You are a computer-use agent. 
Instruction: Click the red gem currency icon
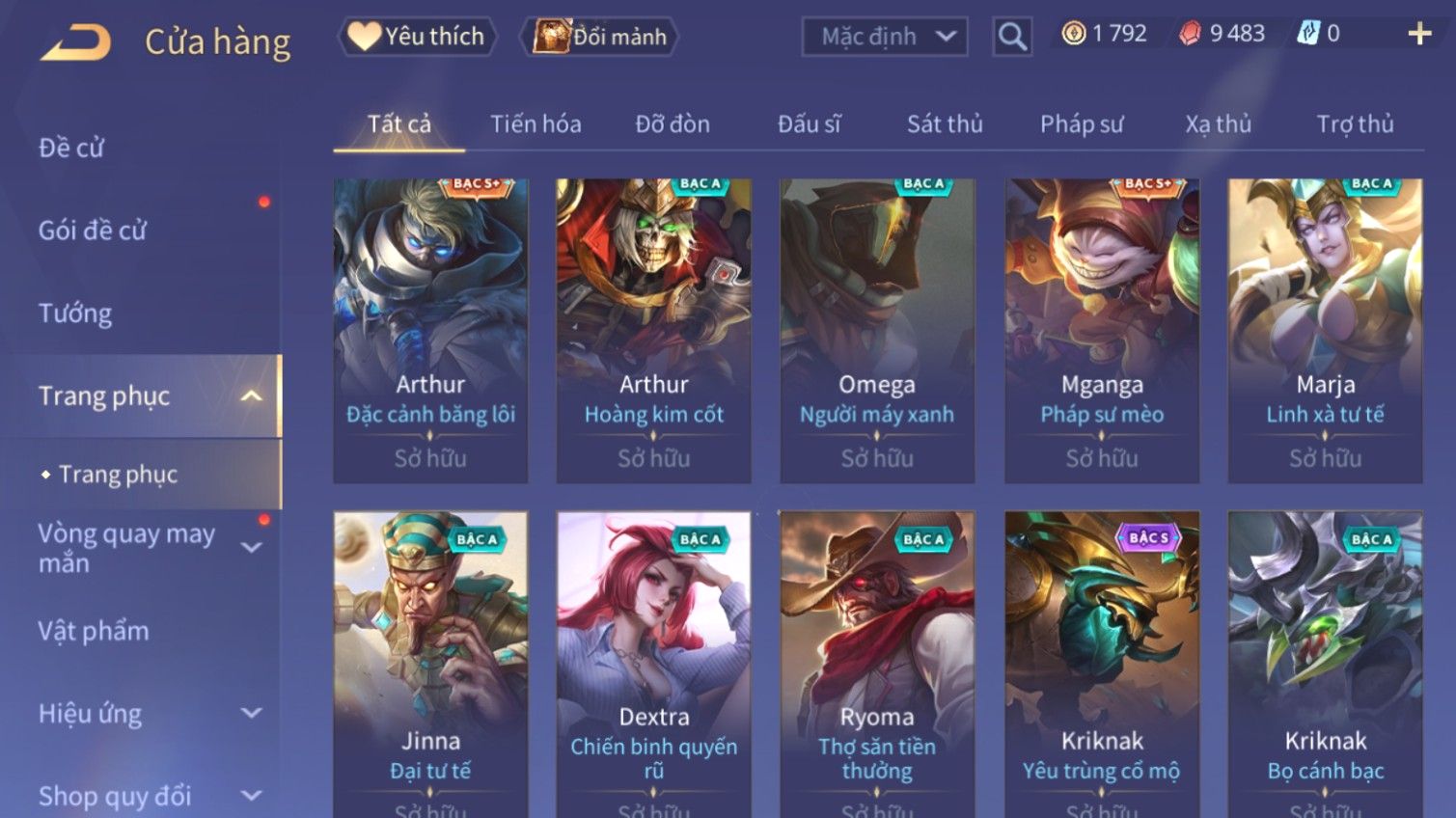point(1191,34)
